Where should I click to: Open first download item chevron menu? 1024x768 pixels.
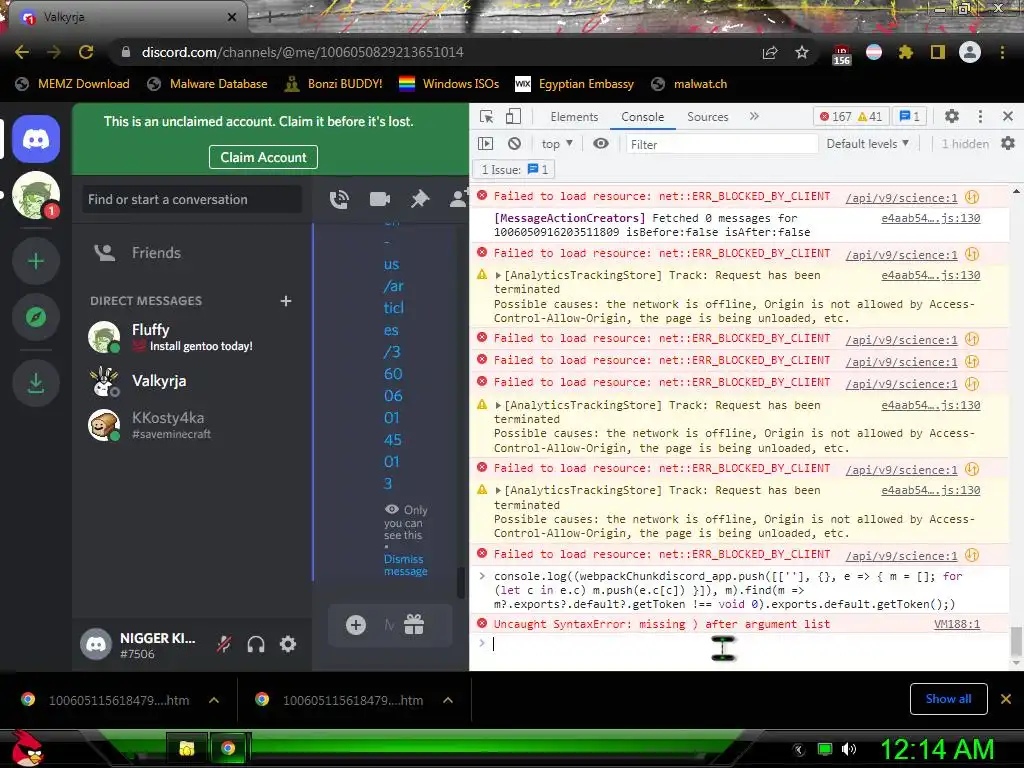click(x=214, y=700)
